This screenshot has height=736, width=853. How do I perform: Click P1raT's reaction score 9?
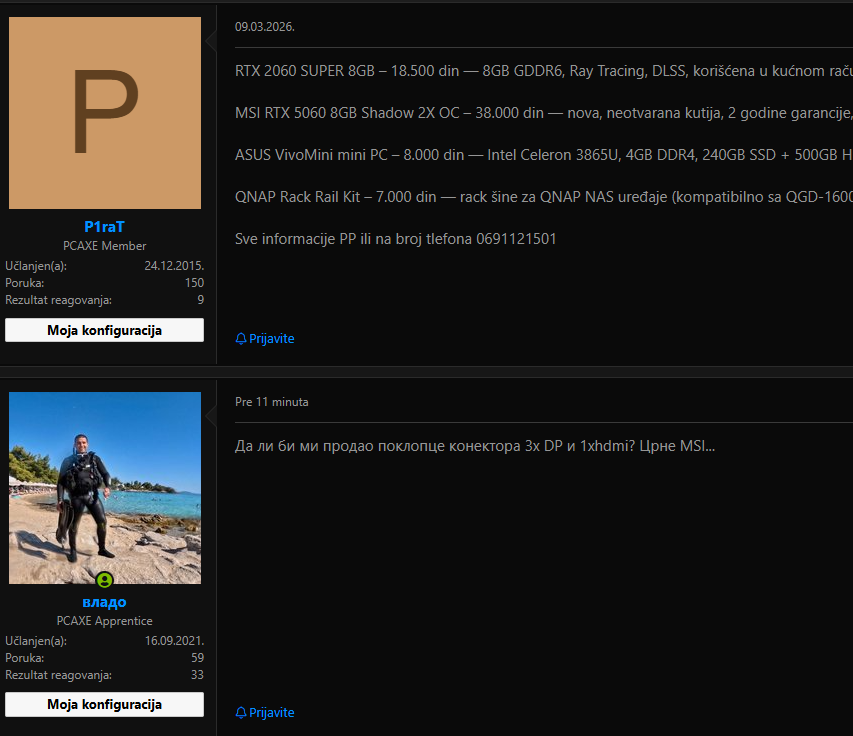(x=201, y=300)
